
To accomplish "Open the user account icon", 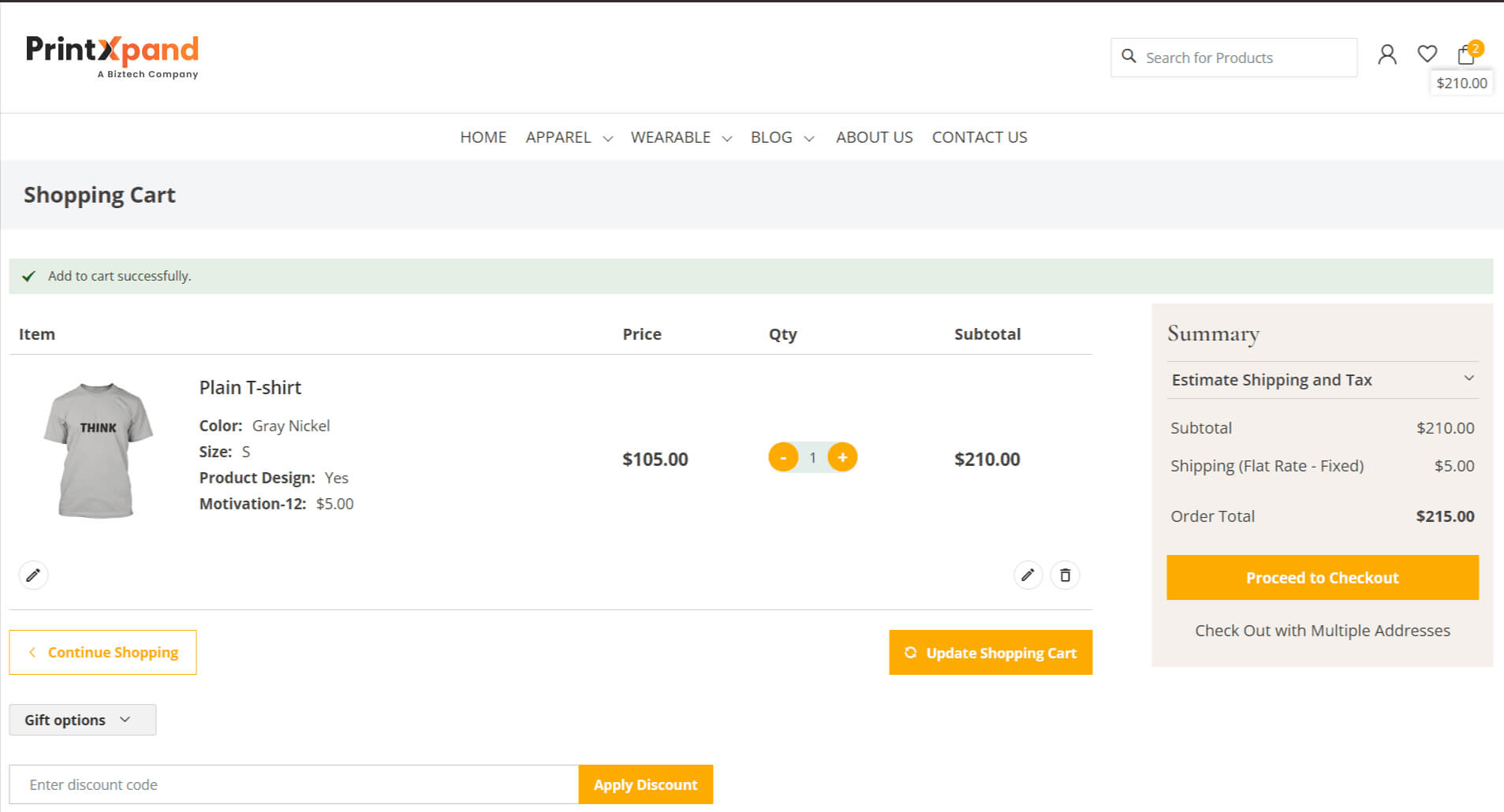I will [x=1386, y=54].
